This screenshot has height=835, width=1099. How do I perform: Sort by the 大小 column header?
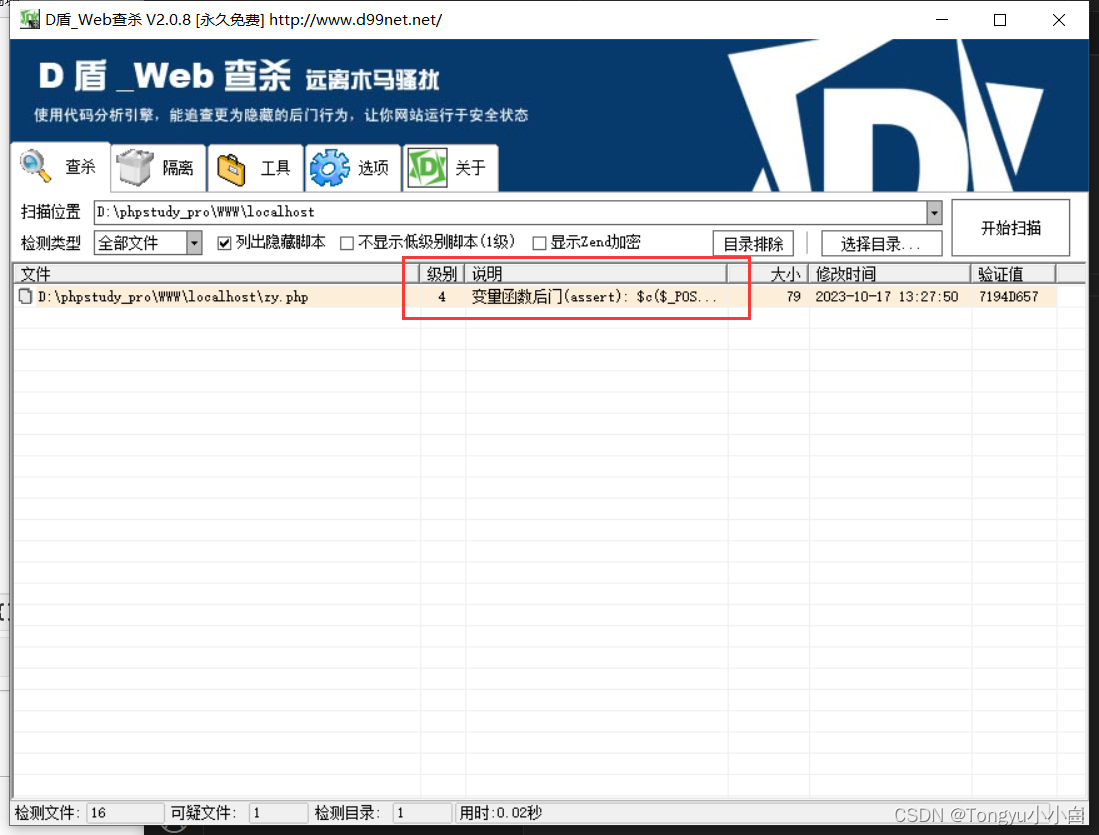tap(768, 273)
